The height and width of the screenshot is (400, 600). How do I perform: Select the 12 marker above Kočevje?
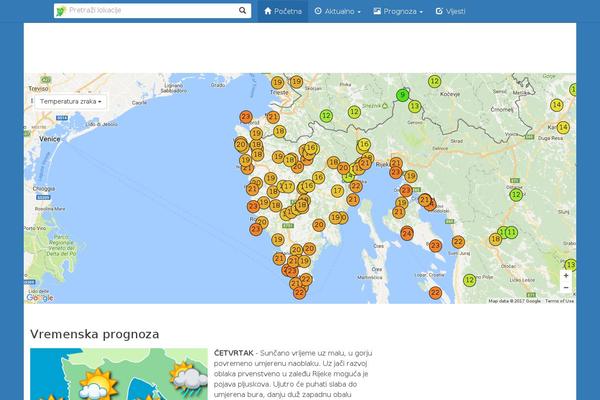[x=434, y=81]
